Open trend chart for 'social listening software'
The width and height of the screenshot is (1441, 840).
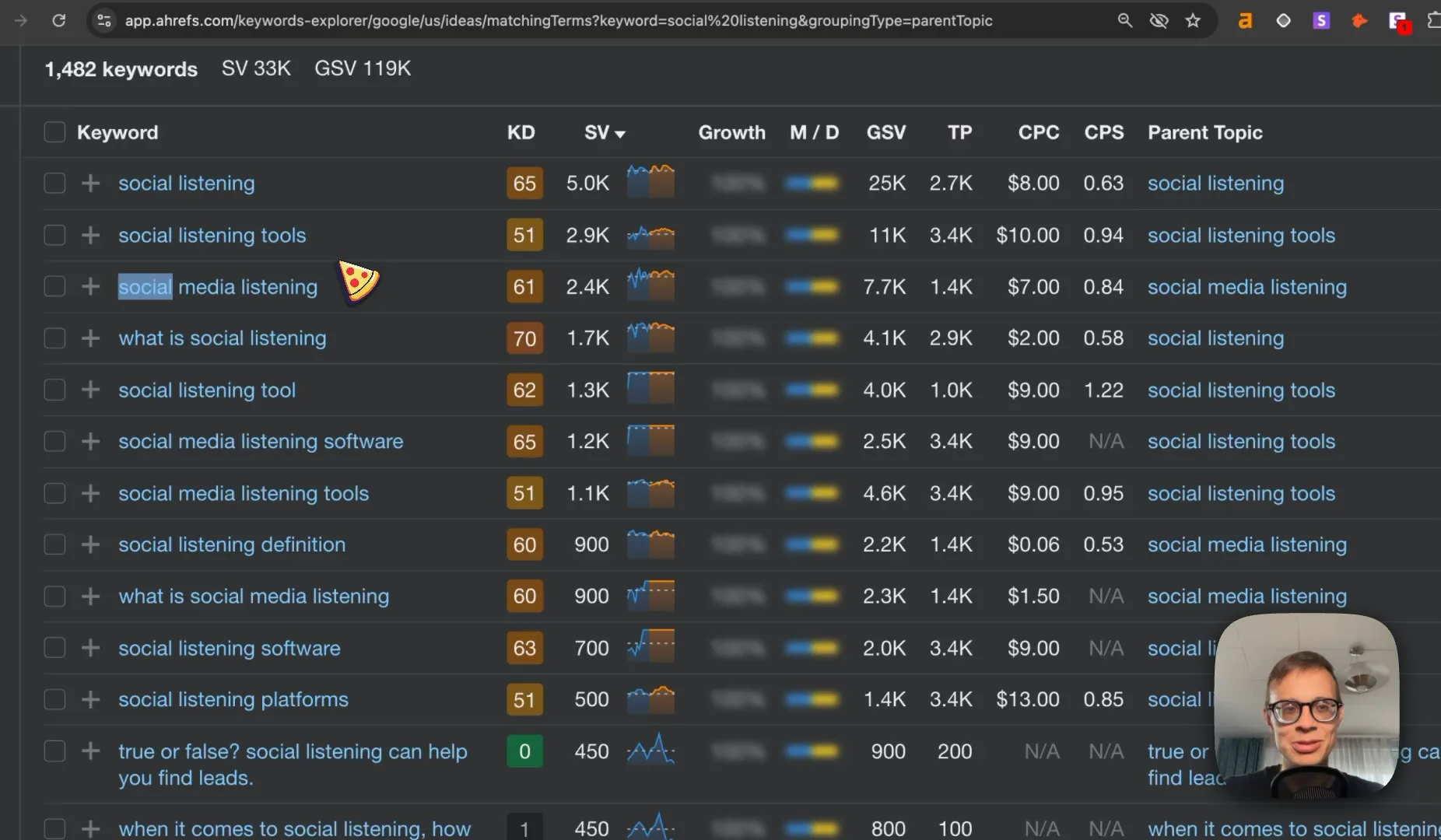coord(650,646)
